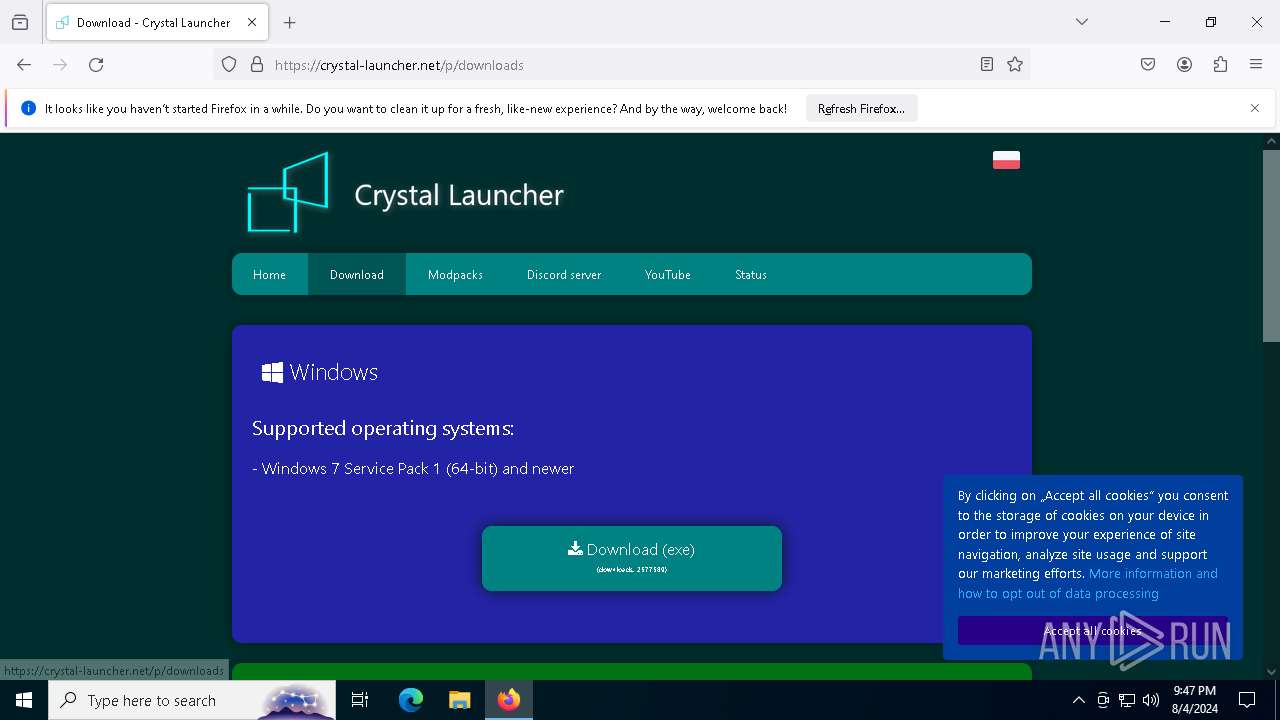Open the Discord server link
1280x720 pixels.
[564, 275]
